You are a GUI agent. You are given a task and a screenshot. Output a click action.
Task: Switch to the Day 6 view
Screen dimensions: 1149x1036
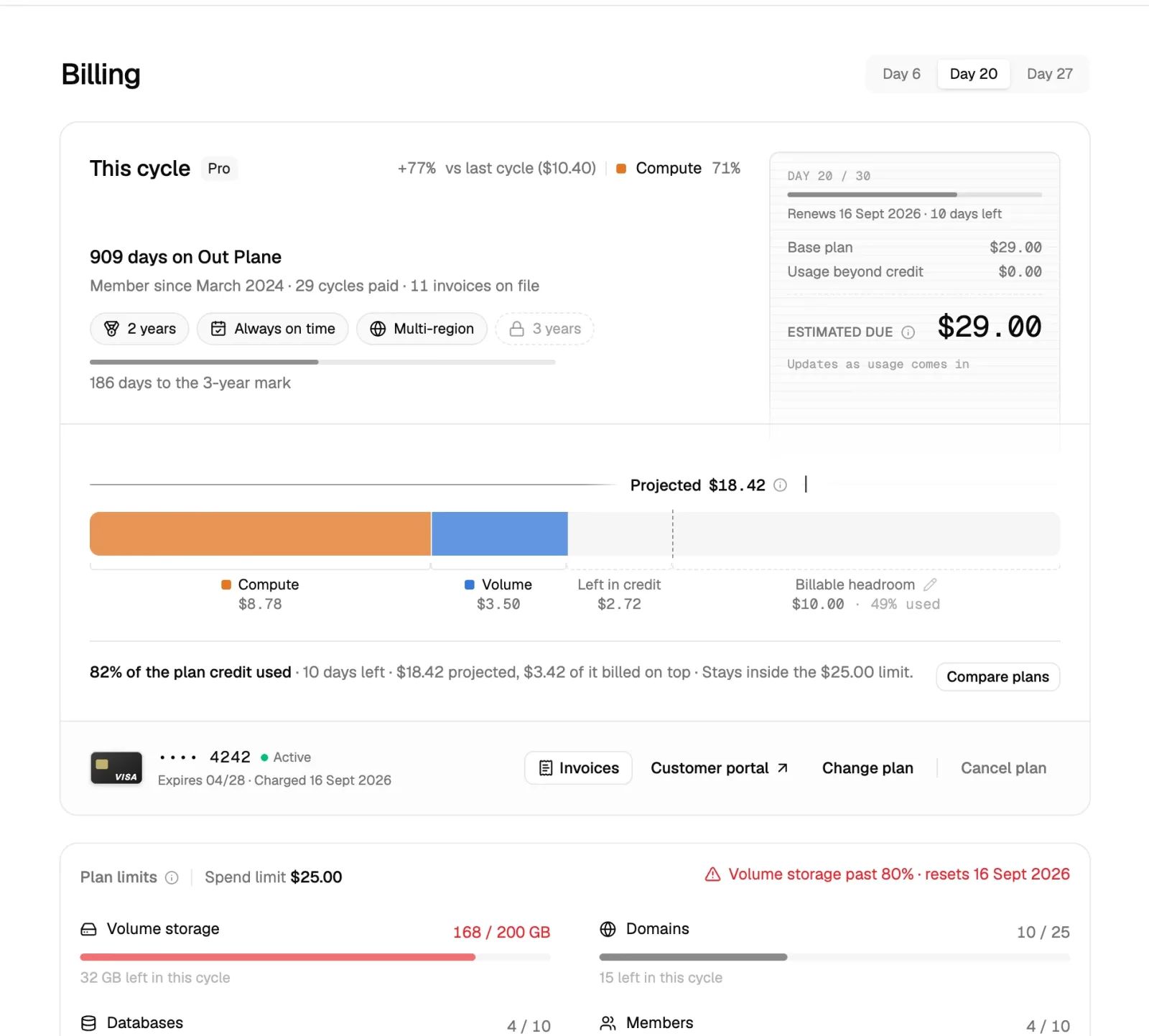point(901,74)
